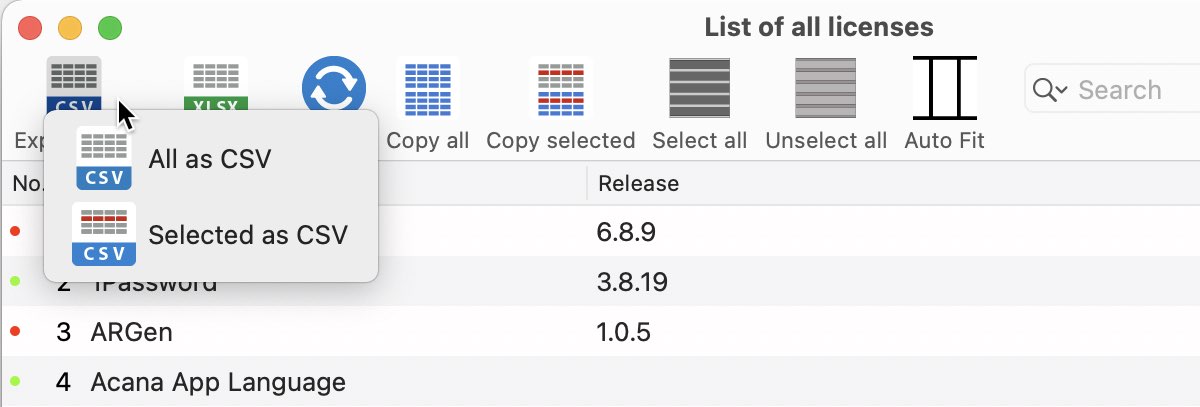This screenshot has width=1200, height=407.
Task: Select the ARGen license row
Action: [600, 332]
